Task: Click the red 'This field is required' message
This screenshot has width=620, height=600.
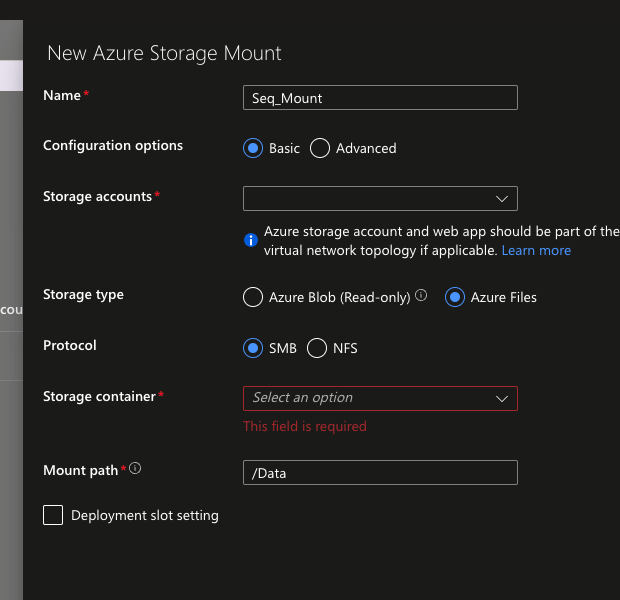Action: [x=305, y=426]
